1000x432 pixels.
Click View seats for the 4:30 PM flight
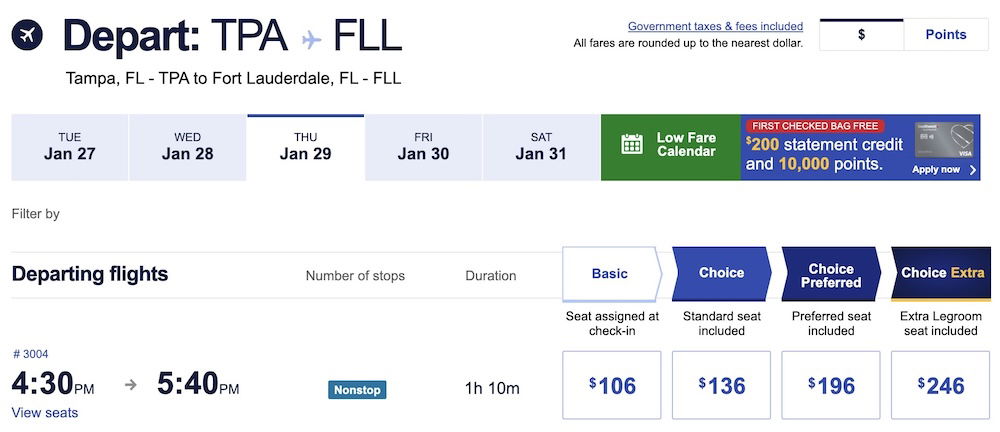tap(45, 413)
